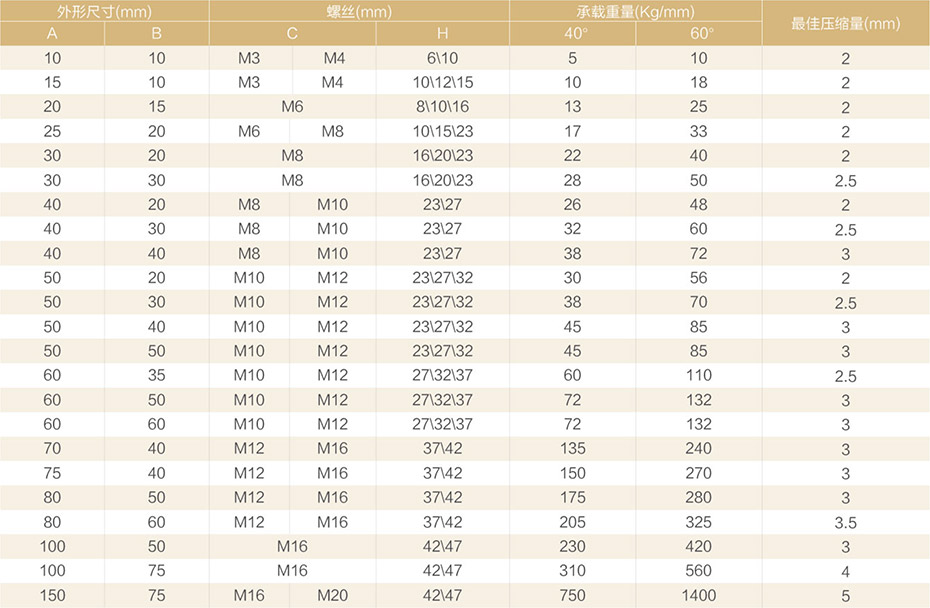Select the M20 screw size cell
930x608 pixels.
(333, 596)
